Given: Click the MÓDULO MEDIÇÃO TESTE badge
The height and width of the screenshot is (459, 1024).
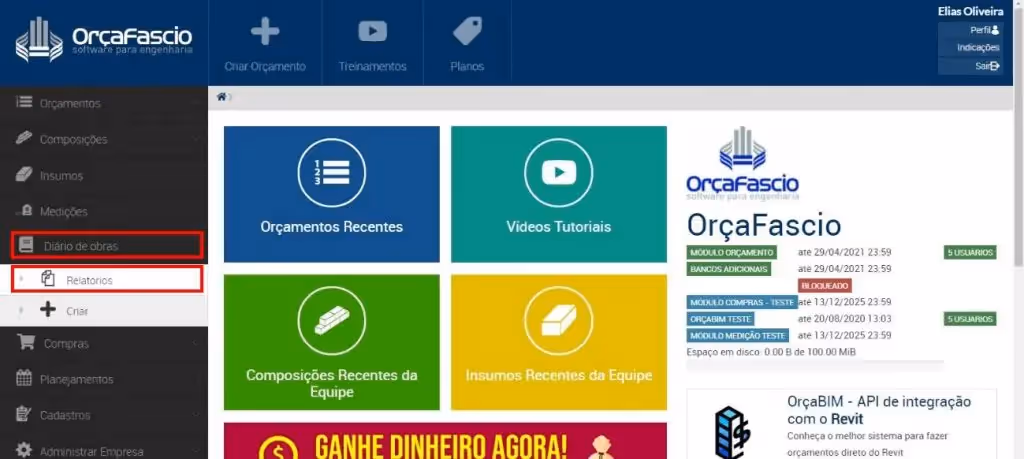Looking at the screenshot, I should [x=738, y=336].
